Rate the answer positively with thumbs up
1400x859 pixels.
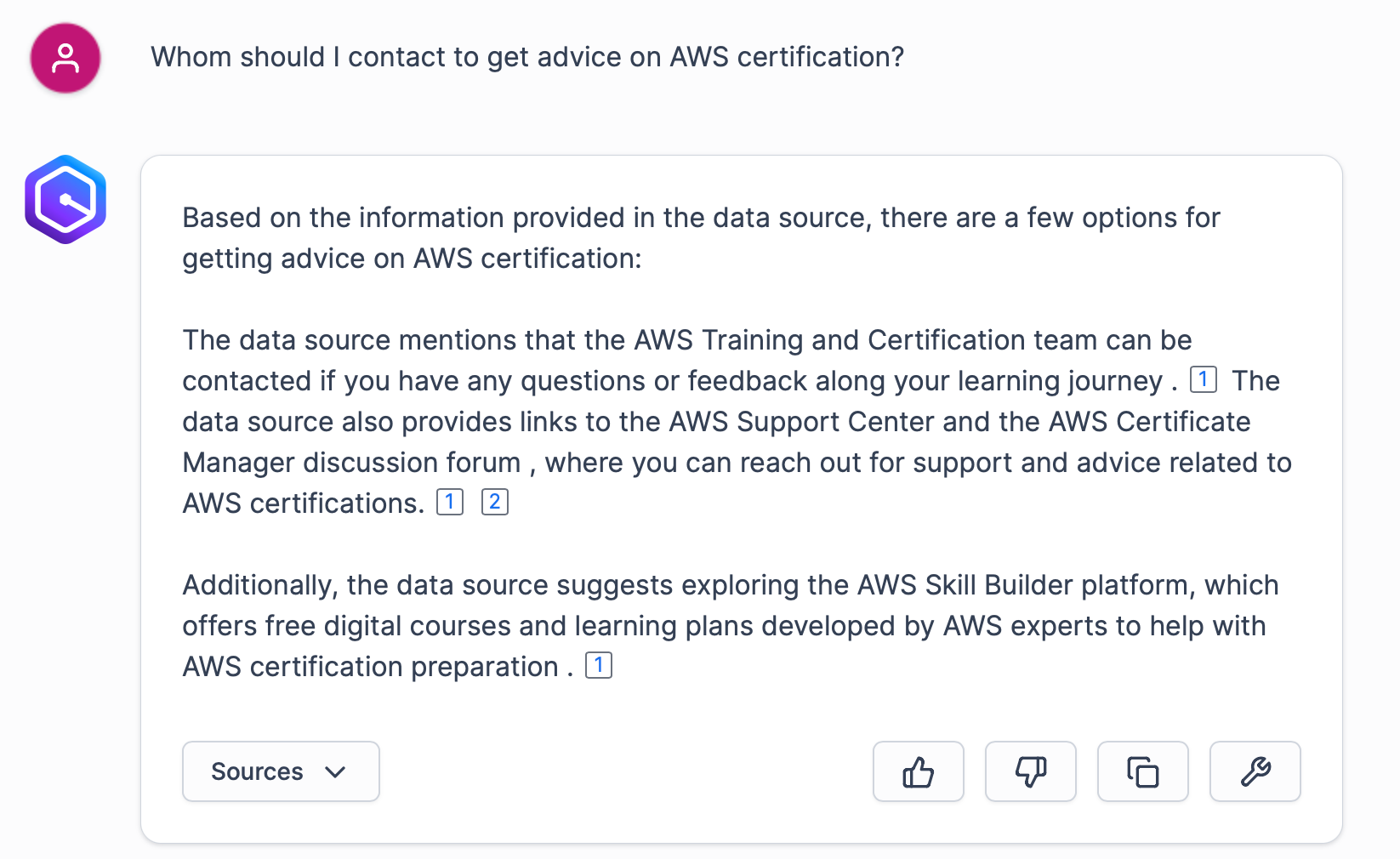point(918,771)
